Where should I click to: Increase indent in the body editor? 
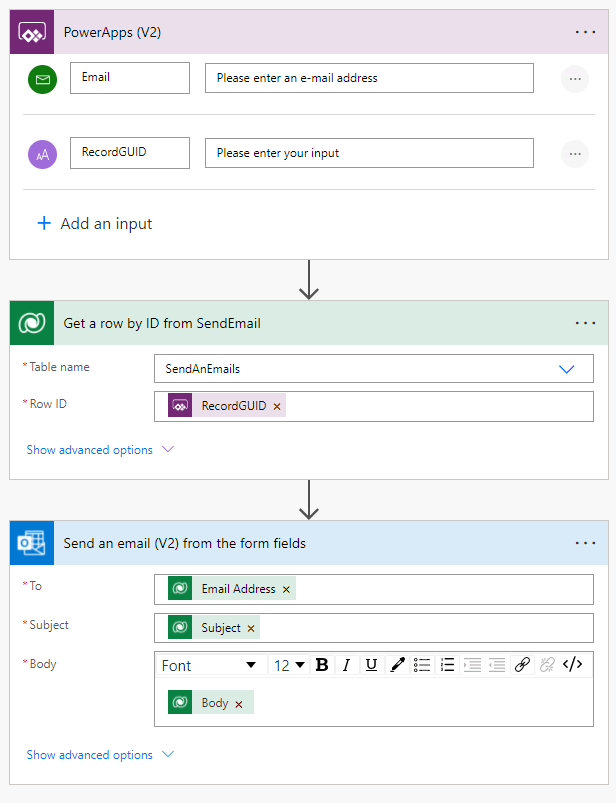click(x=497, y=665)
